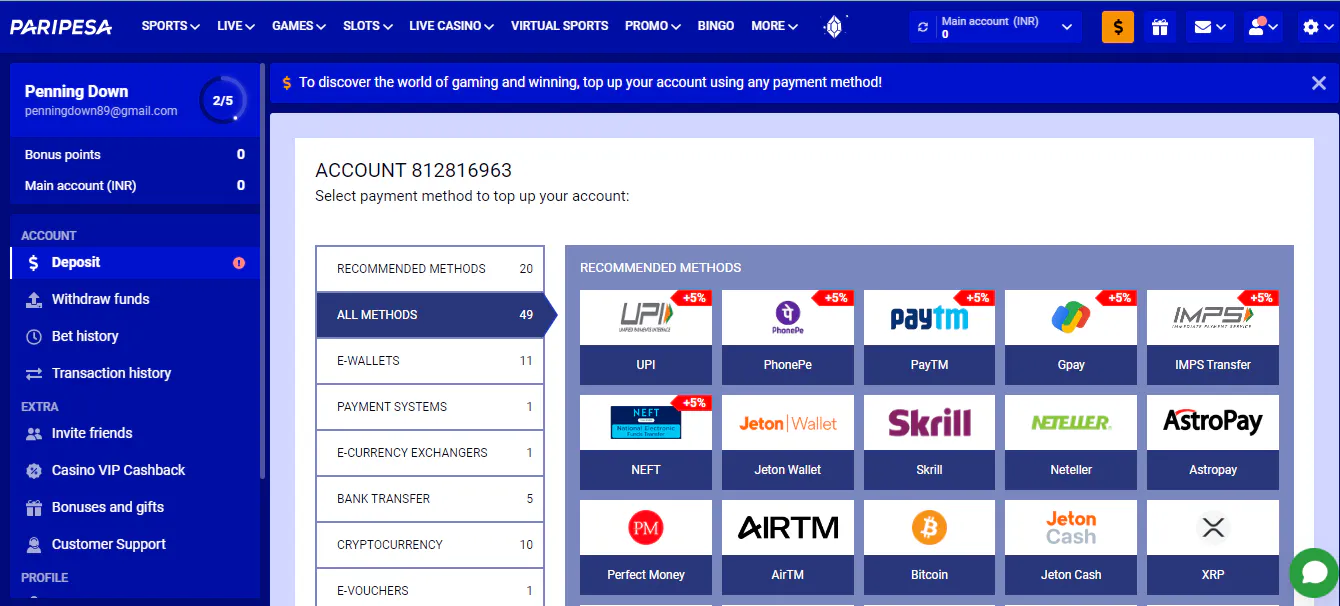Screen dimensions: 1340x606
Task: Click the Bonus points row
Action: (134, 154)
